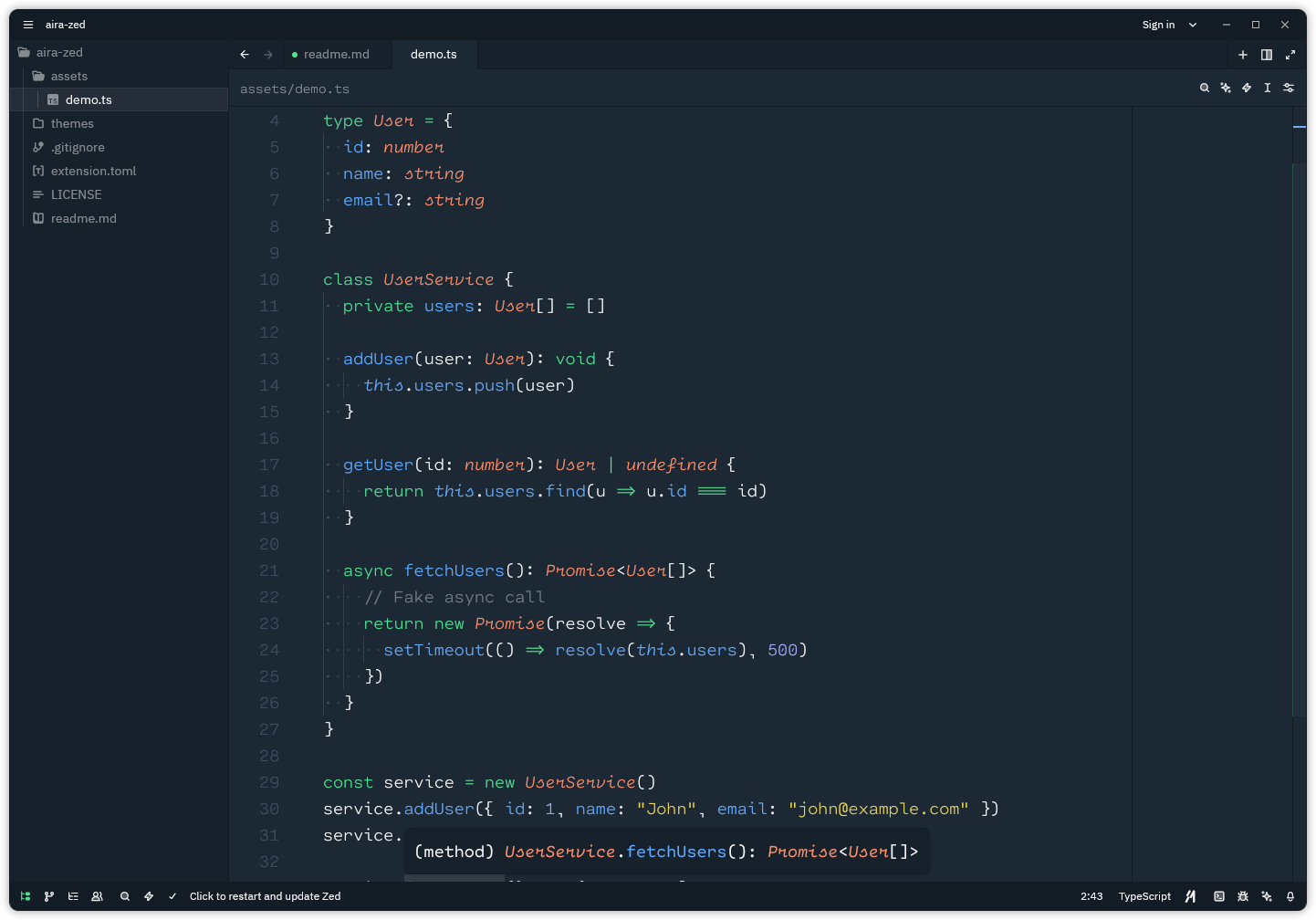Toggle the project panel in status bar
The height and width of the screenshot is (920, 1316).
[x=26, y=896]
